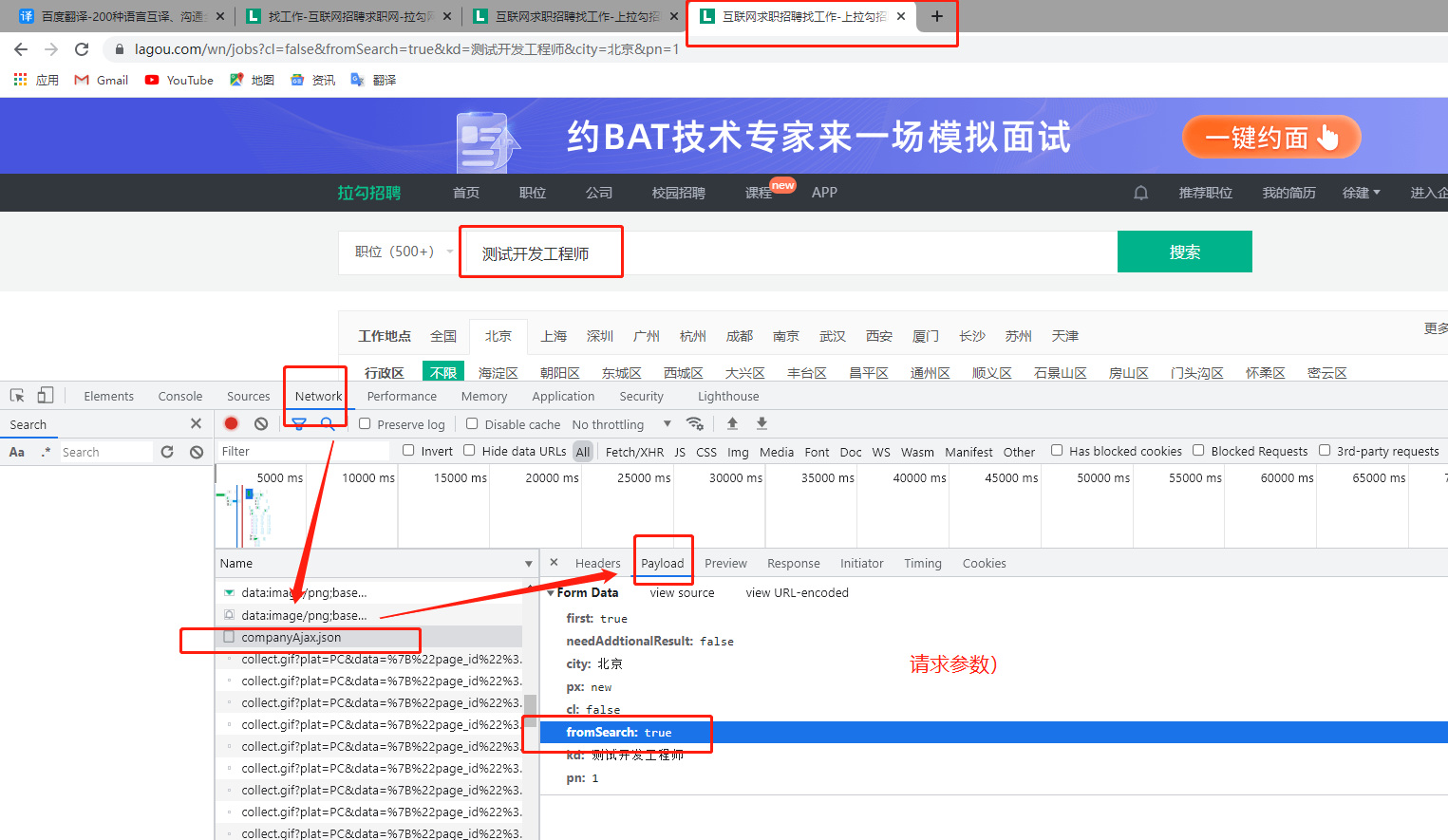The width and height of the screenshot is (1448, 840).
Task: Go back in browser history
Action: point(21,49)
